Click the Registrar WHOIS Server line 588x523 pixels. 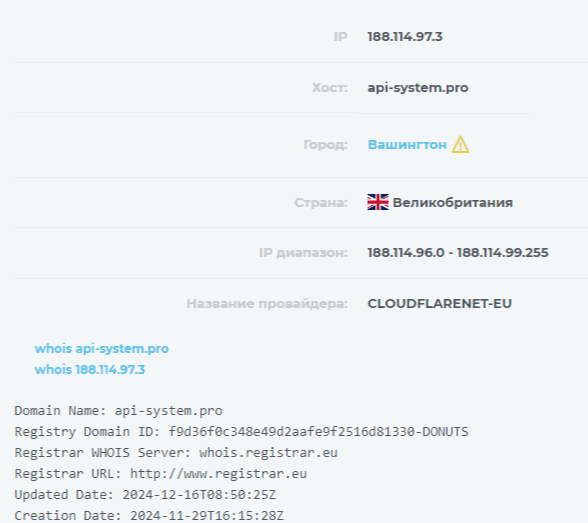[x=176, y=453]
